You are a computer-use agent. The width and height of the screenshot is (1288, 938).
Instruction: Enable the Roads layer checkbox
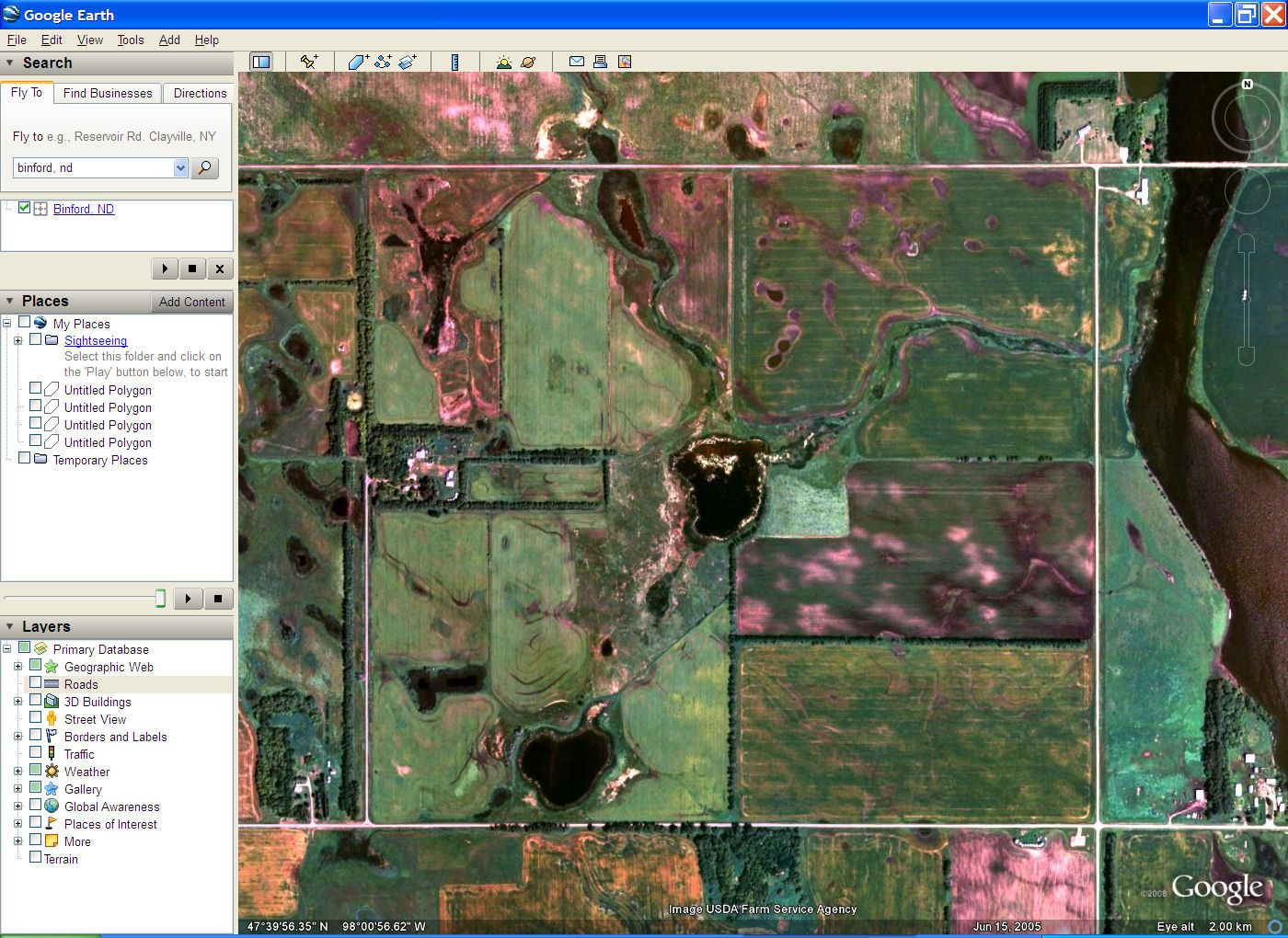point(35,682)
